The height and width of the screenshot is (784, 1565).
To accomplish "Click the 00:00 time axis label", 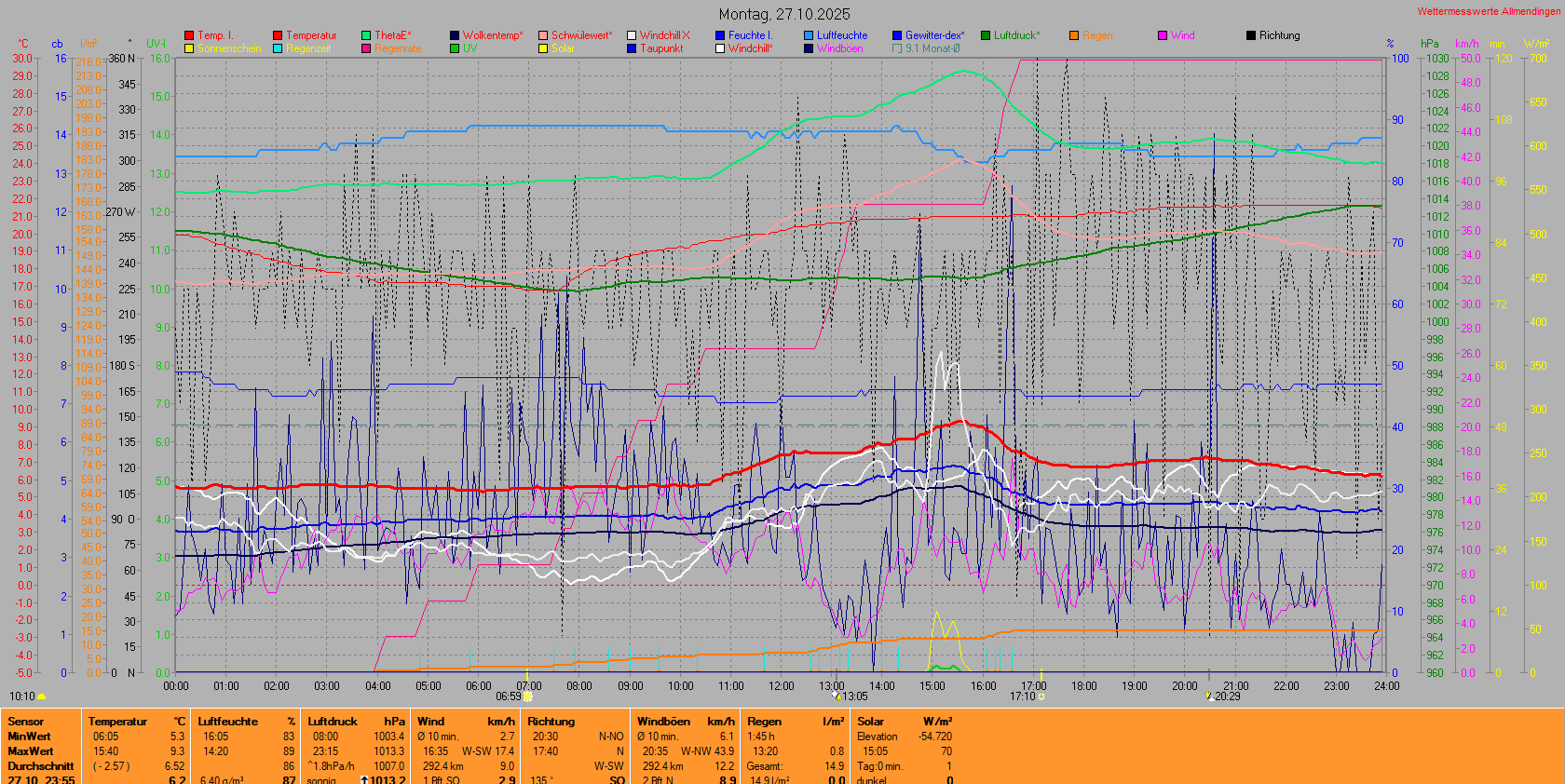I will (176, 686).
